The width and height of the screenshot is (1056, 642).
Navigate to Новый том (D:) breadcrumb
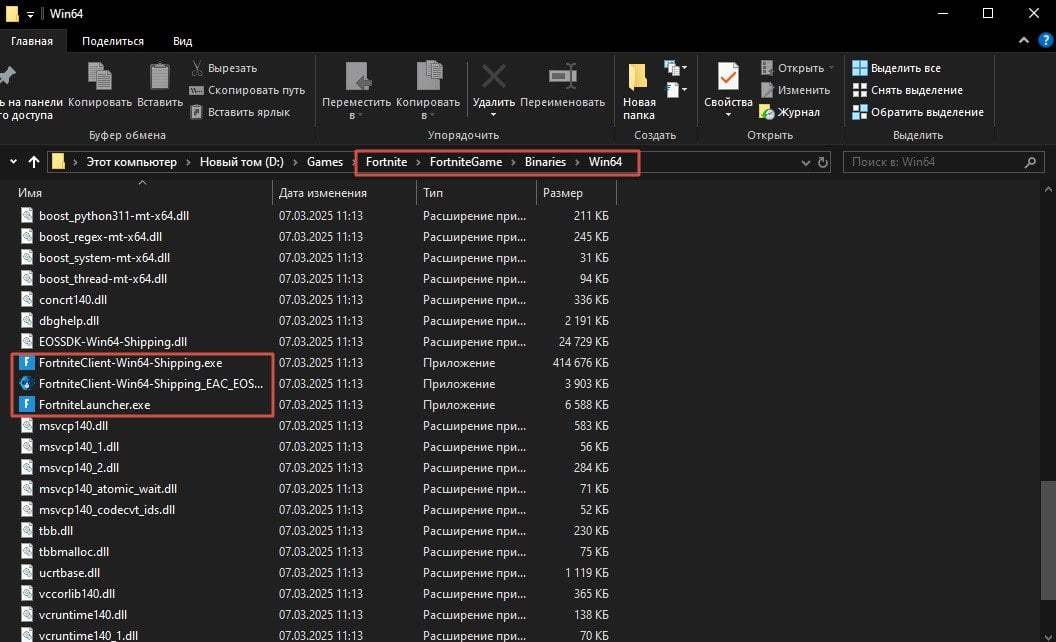point(242,162)
